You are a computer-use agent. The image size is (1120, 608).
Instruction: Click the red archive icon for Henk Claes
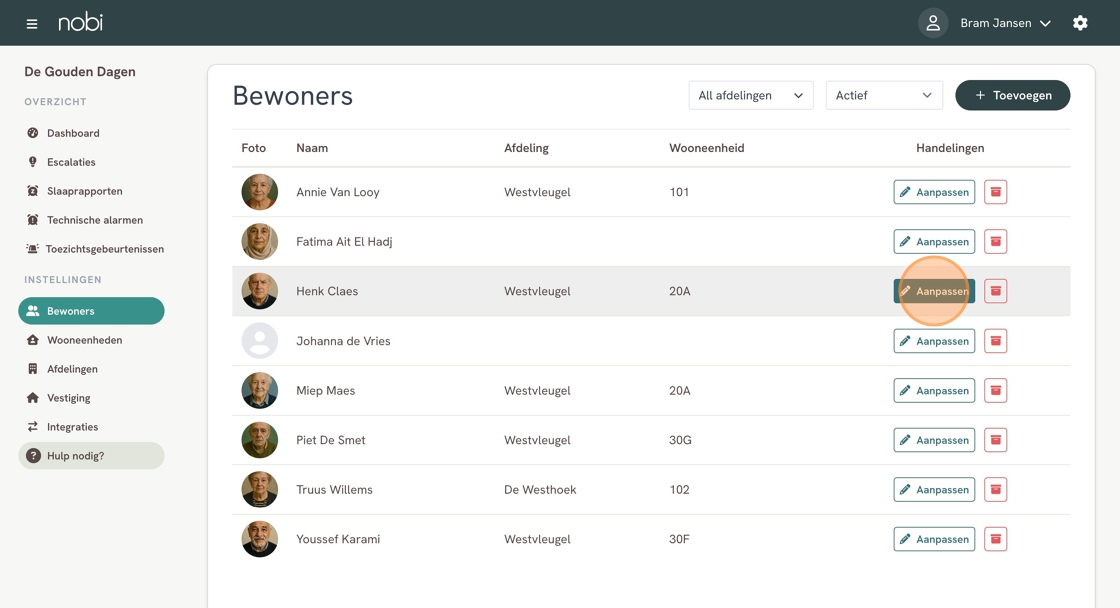[995, 291]
